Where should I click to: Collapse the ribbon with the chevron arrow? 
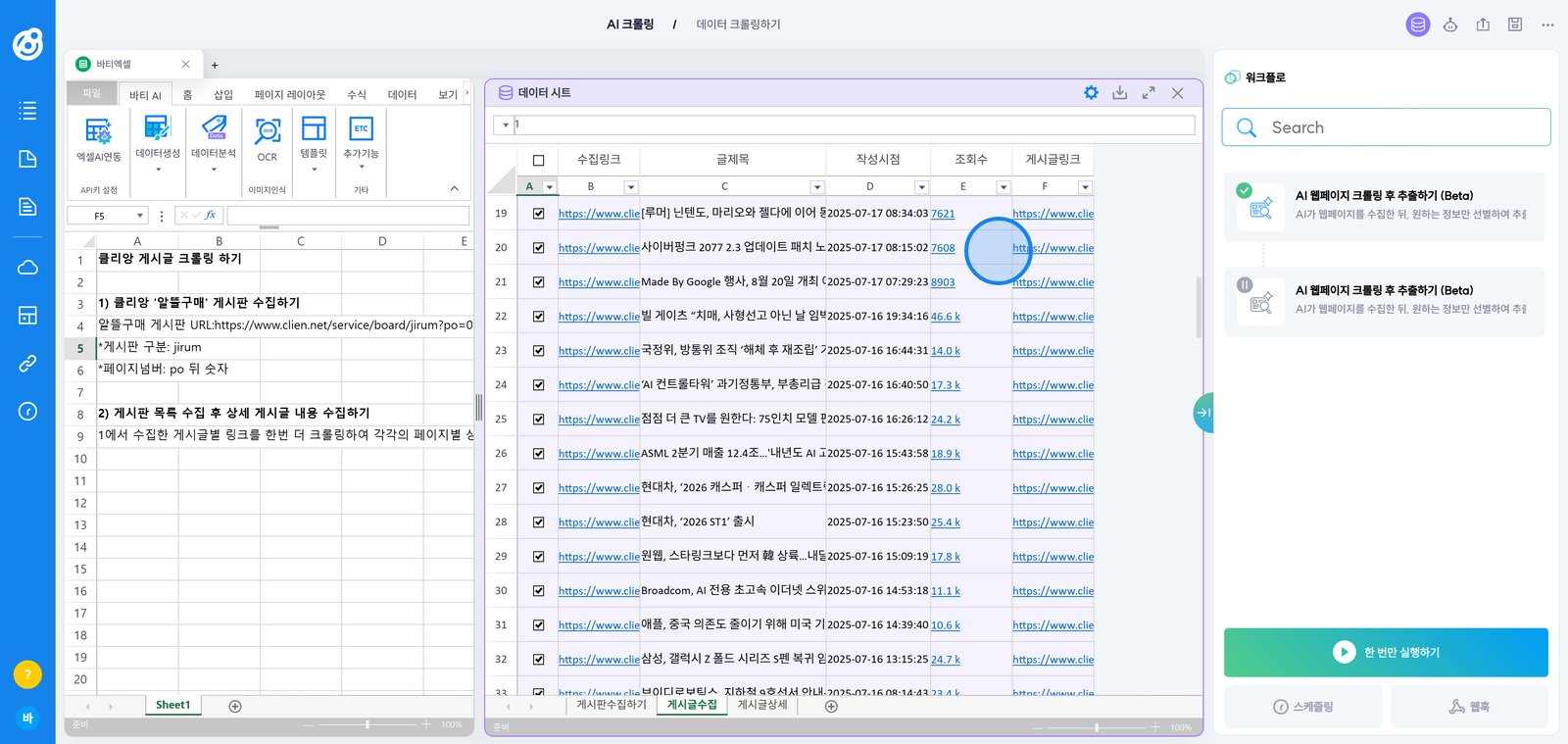pyautogui.click(x=454, y=188)
